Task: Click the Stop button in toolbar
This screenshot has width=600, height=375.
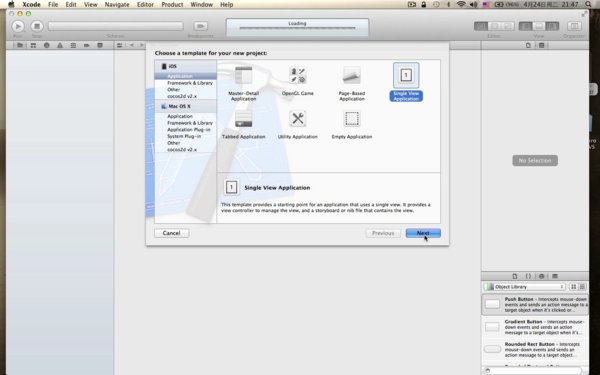Action: (37, 26)
